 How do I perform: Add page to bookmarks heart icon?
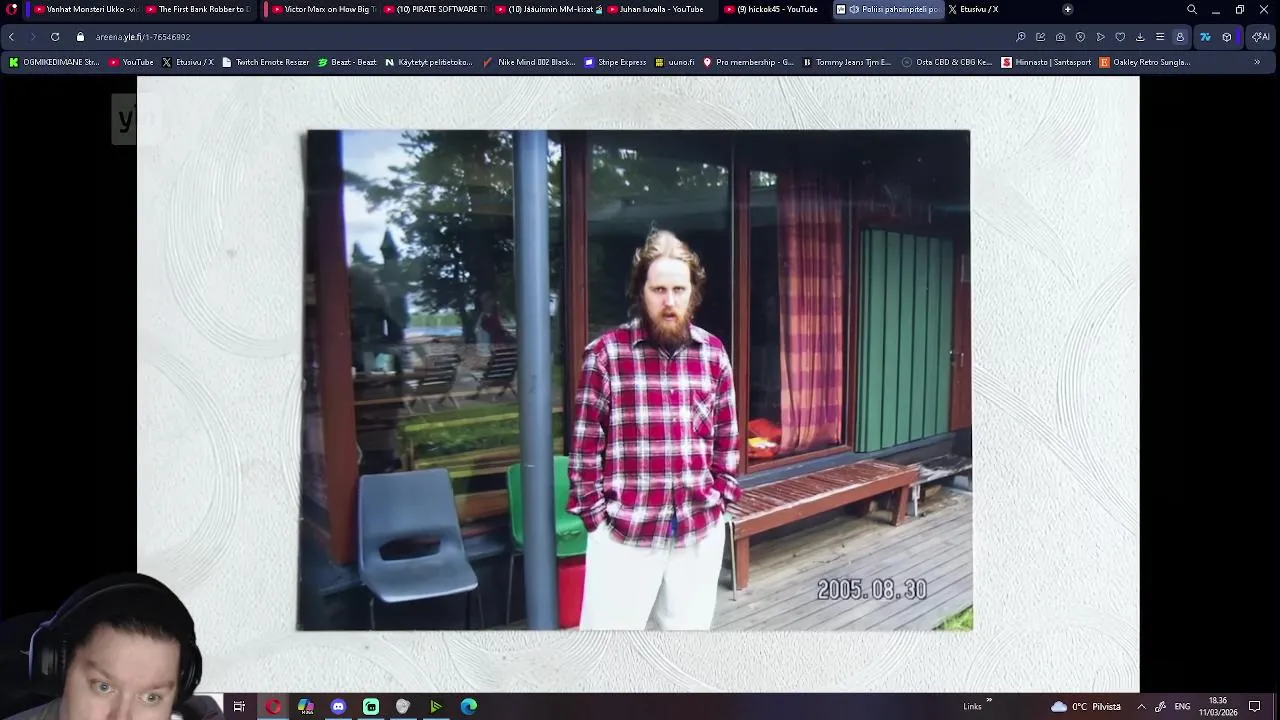[1120, 37]
